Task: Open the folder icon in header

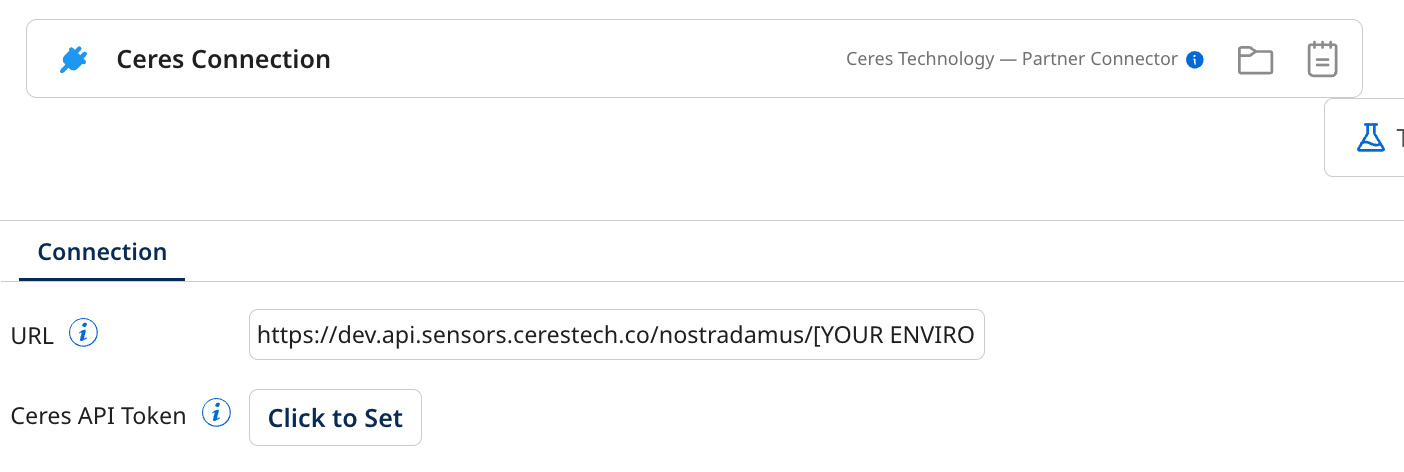Action: (x=1255, y=60)
